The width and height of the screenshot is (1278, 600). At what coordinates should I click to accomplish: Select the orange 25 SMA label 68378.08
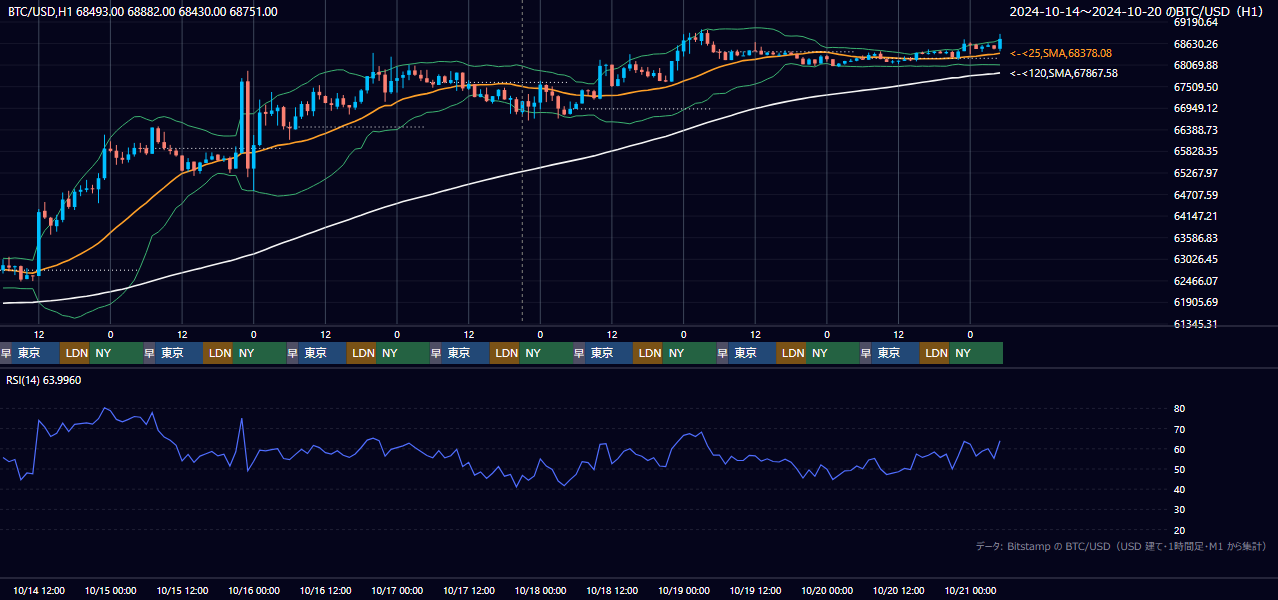click(x=1061, y=53)
